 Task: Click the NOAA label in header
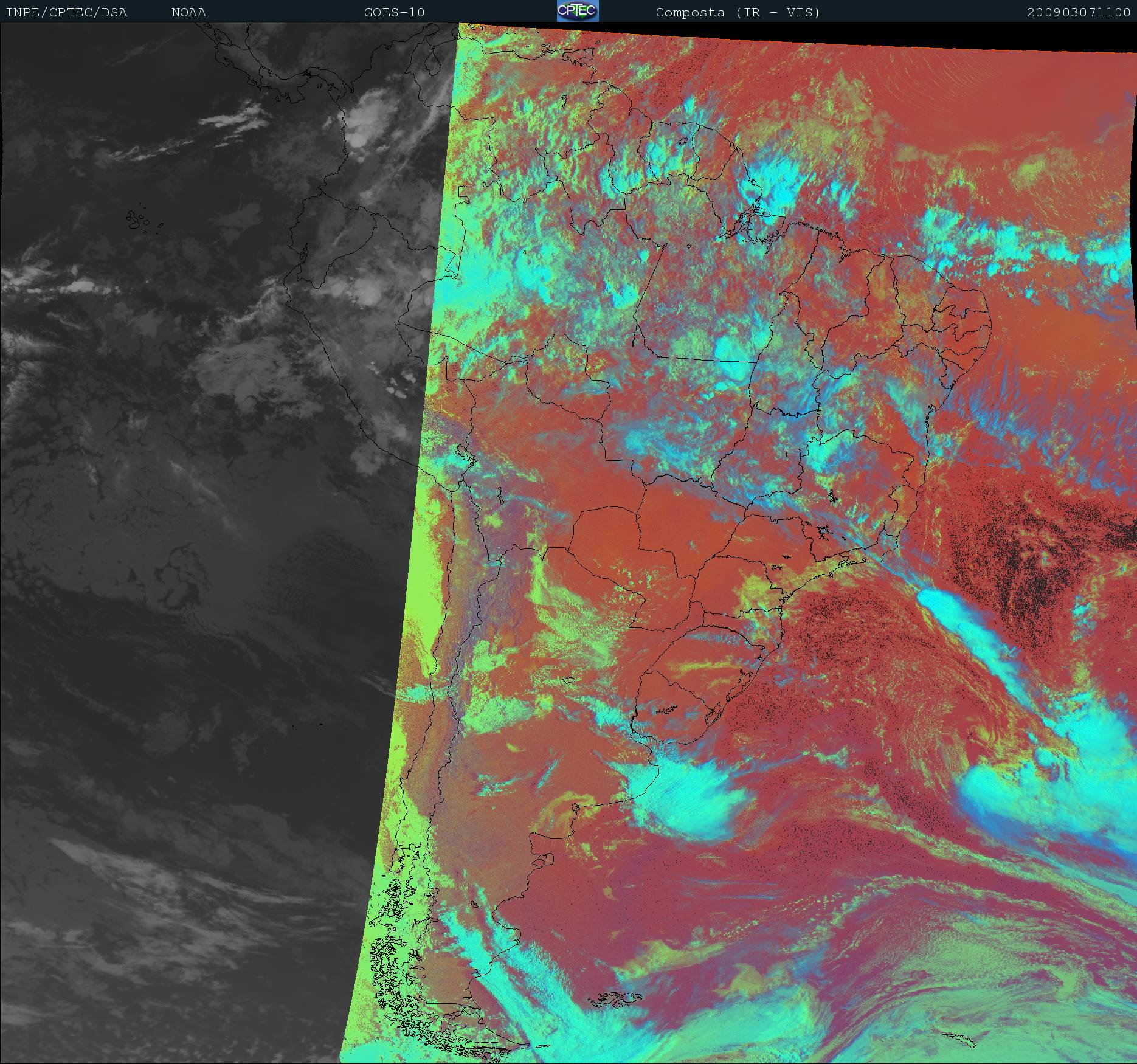(x=188, y=12)
